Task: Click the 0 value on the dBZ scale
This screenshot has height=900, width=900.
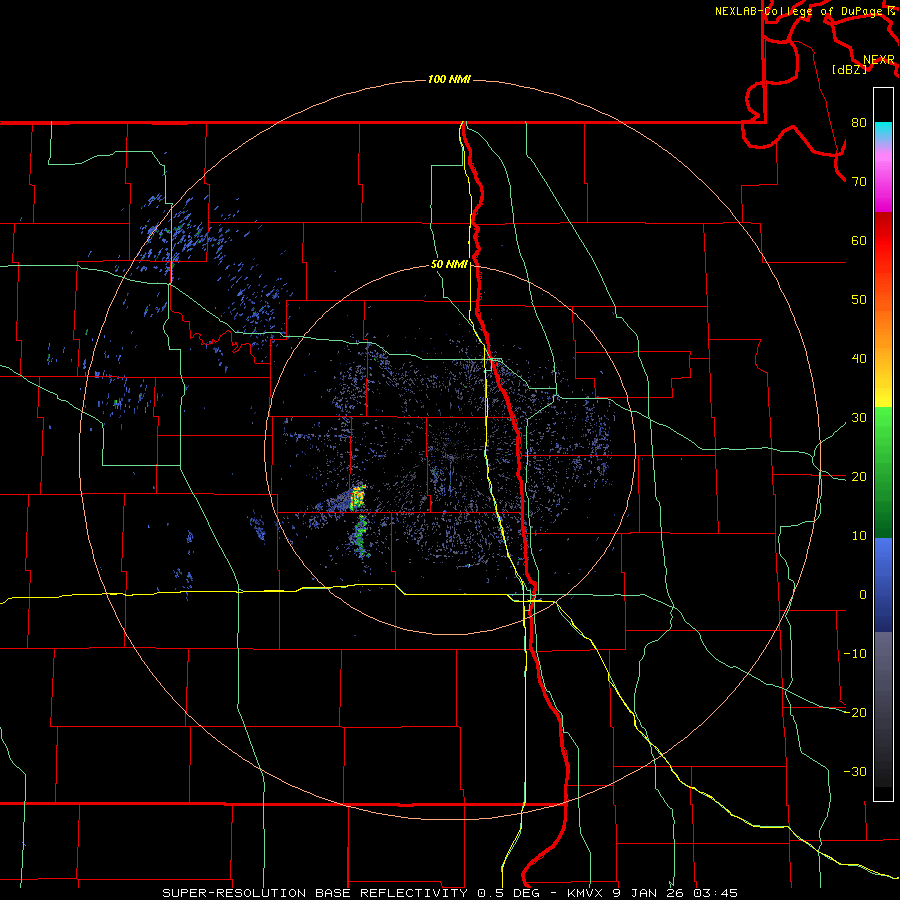Action: [863, 595]
